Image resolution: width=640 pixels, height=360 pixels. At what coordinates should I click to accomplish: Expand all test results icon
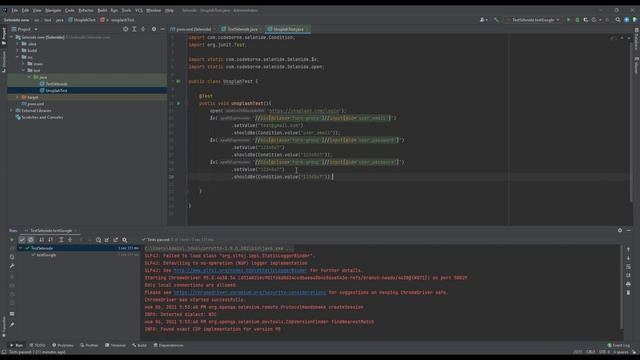coord(61,240)
